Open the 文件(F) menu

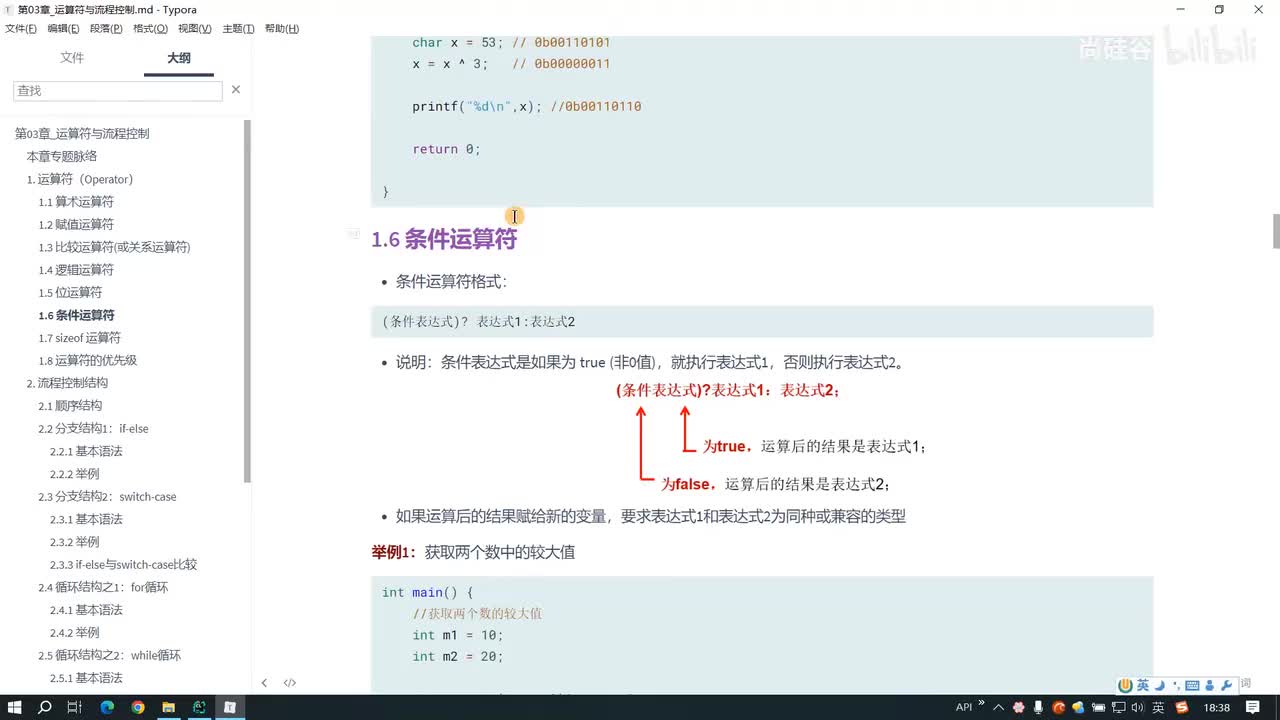[21, 29]
